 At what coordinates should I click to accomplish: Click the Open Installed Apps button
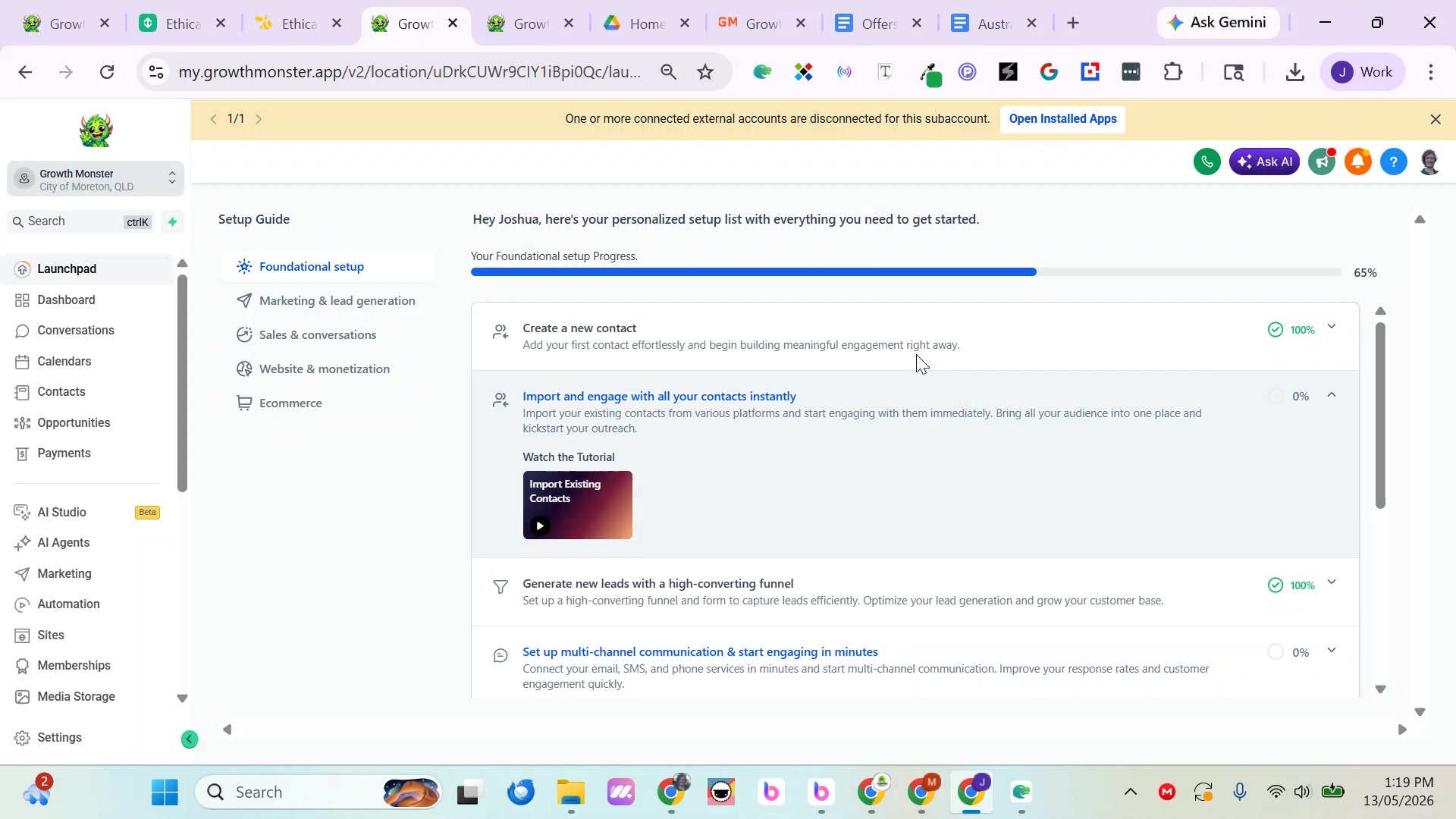pyautogui.click(x=1062, y=119)
